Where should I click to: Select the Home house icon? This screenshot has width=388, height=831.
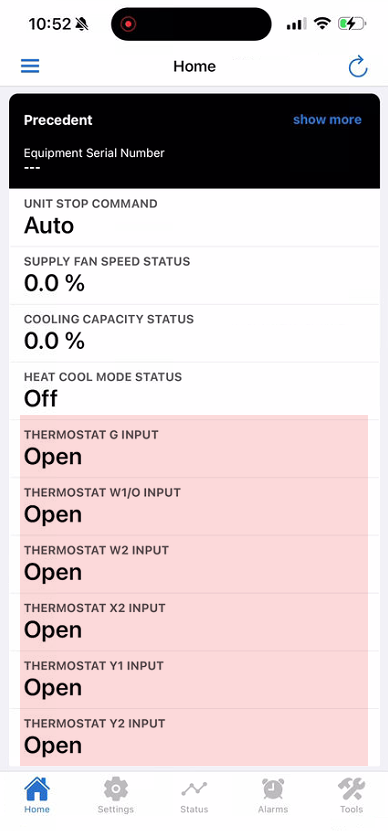[37, 788]
